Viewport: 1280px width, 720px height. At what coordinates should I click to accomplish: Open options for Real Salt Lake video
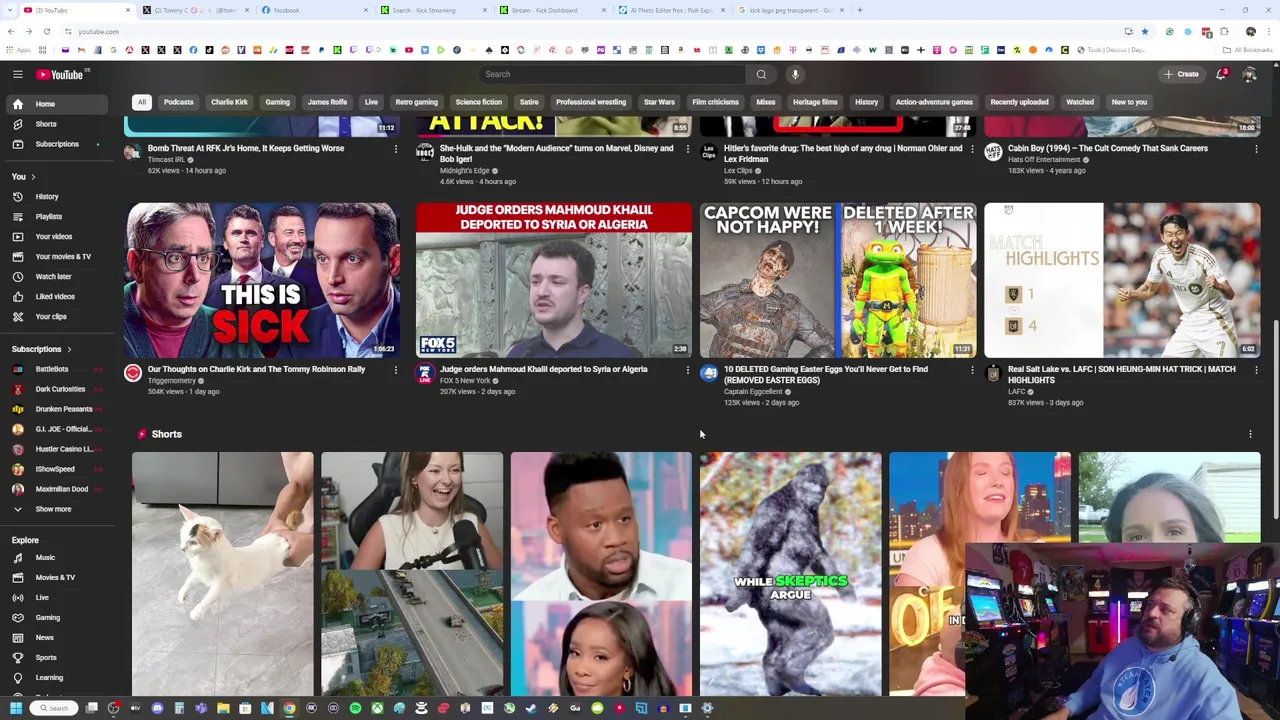point(1255,371)
